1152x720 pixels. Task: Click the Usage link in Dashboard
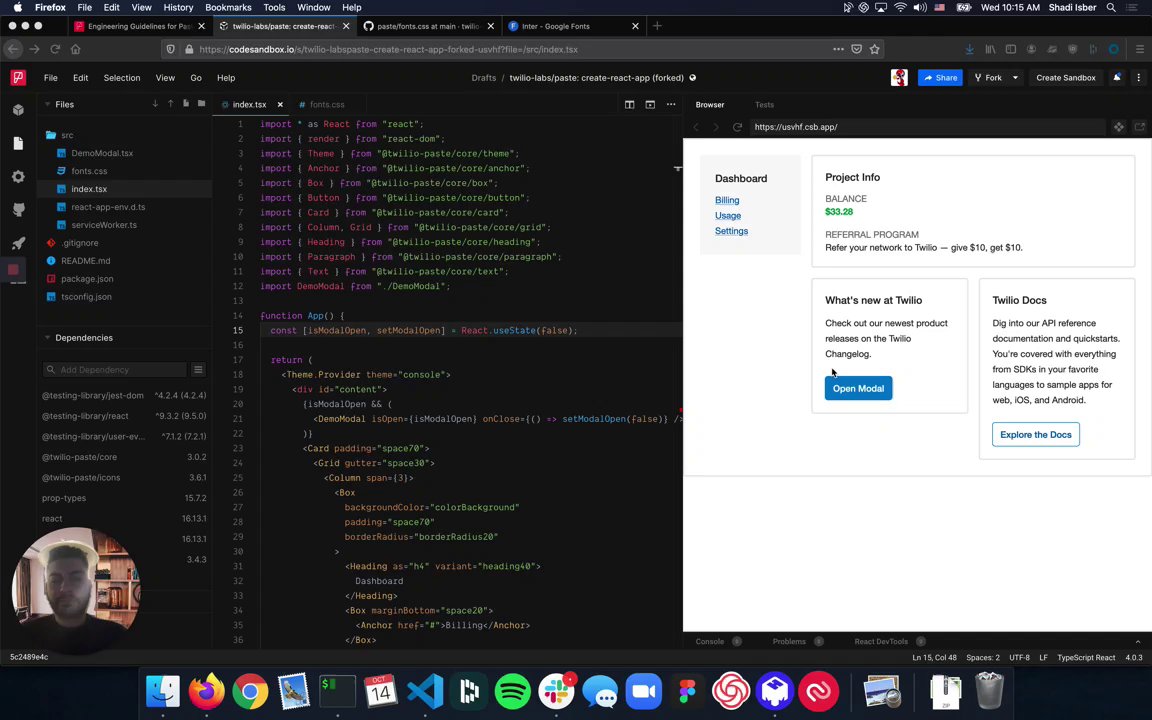point(727,215)
